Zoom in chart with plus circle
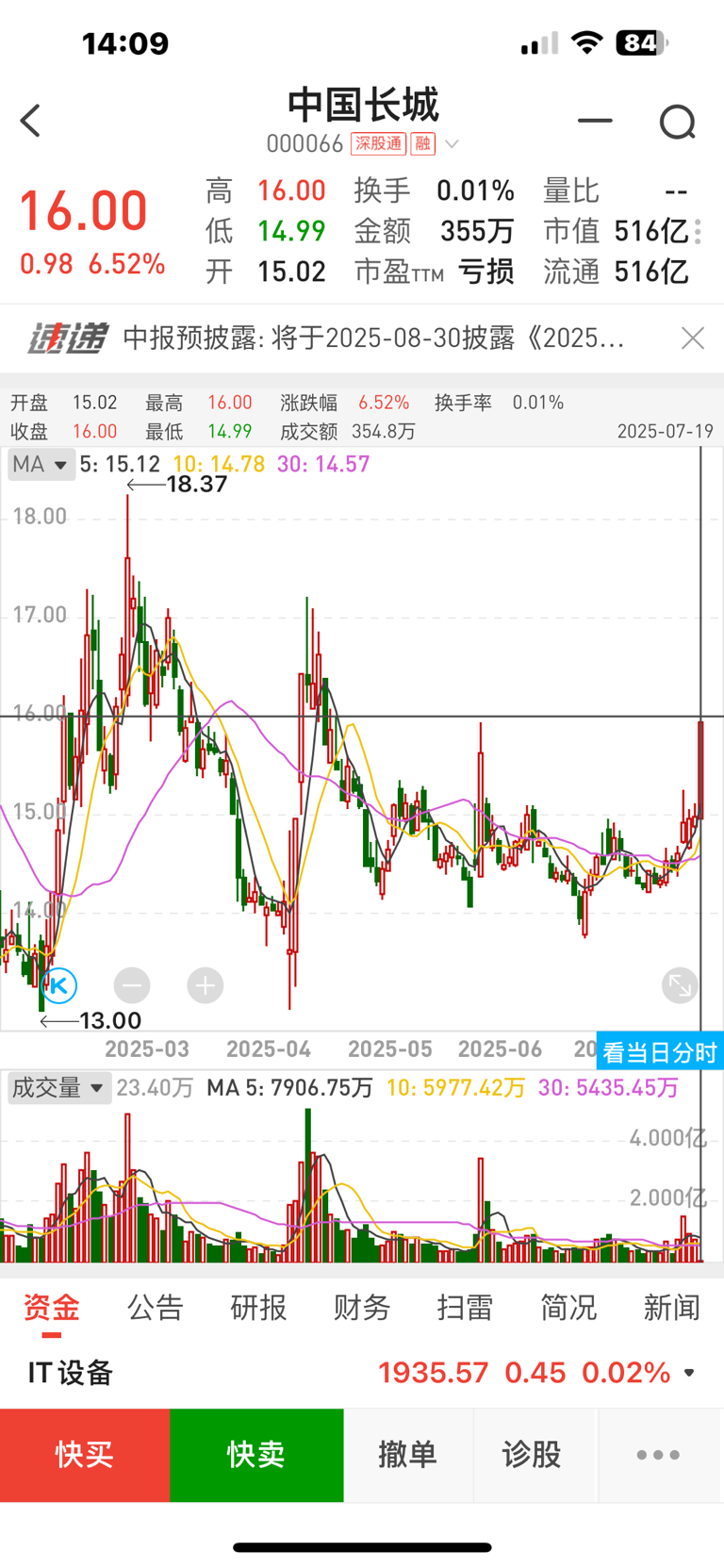The image size is (724, 1568). (x=205, y=986)
